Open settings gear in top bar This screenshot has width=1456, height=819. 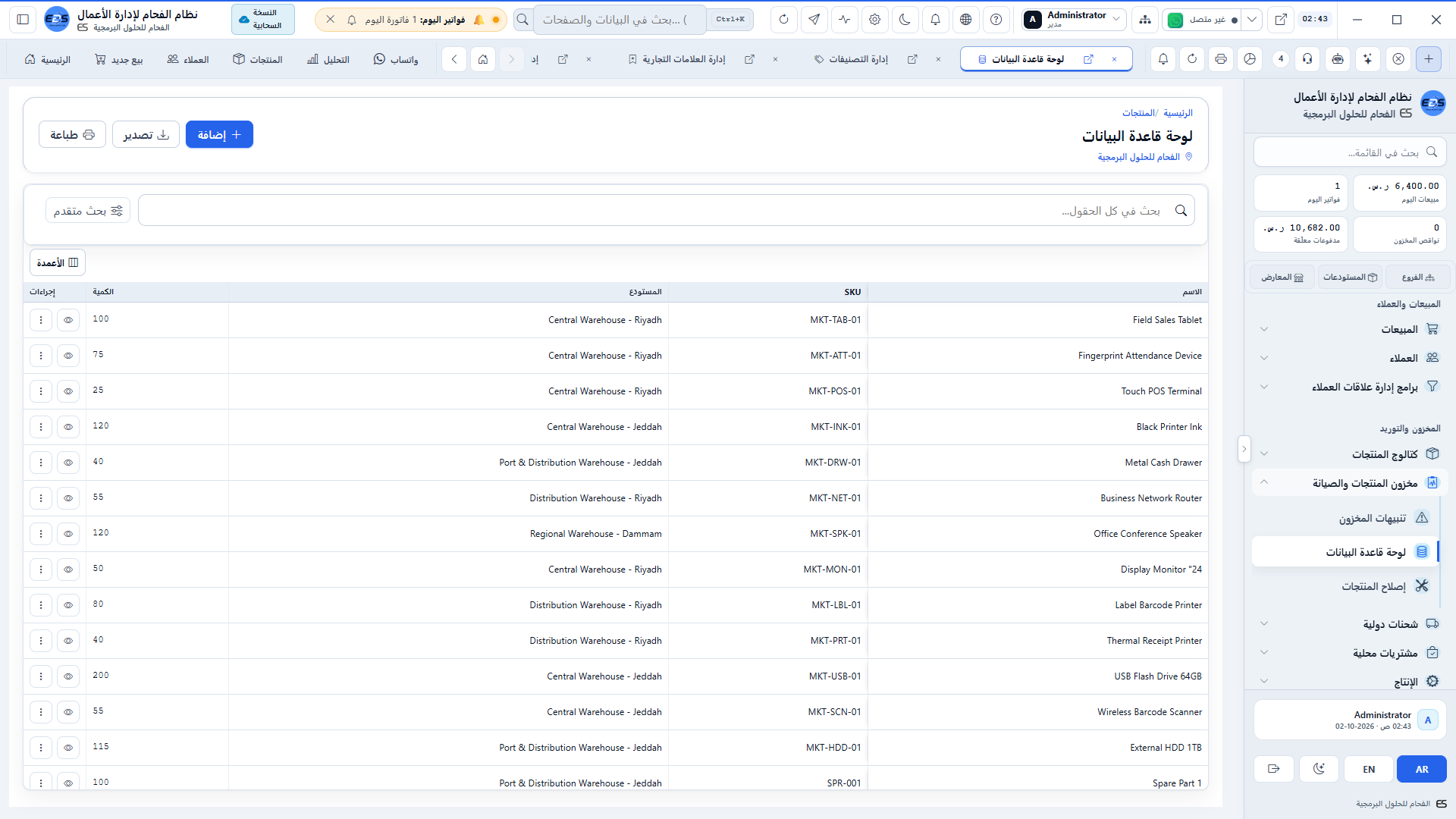coord(874,20)
